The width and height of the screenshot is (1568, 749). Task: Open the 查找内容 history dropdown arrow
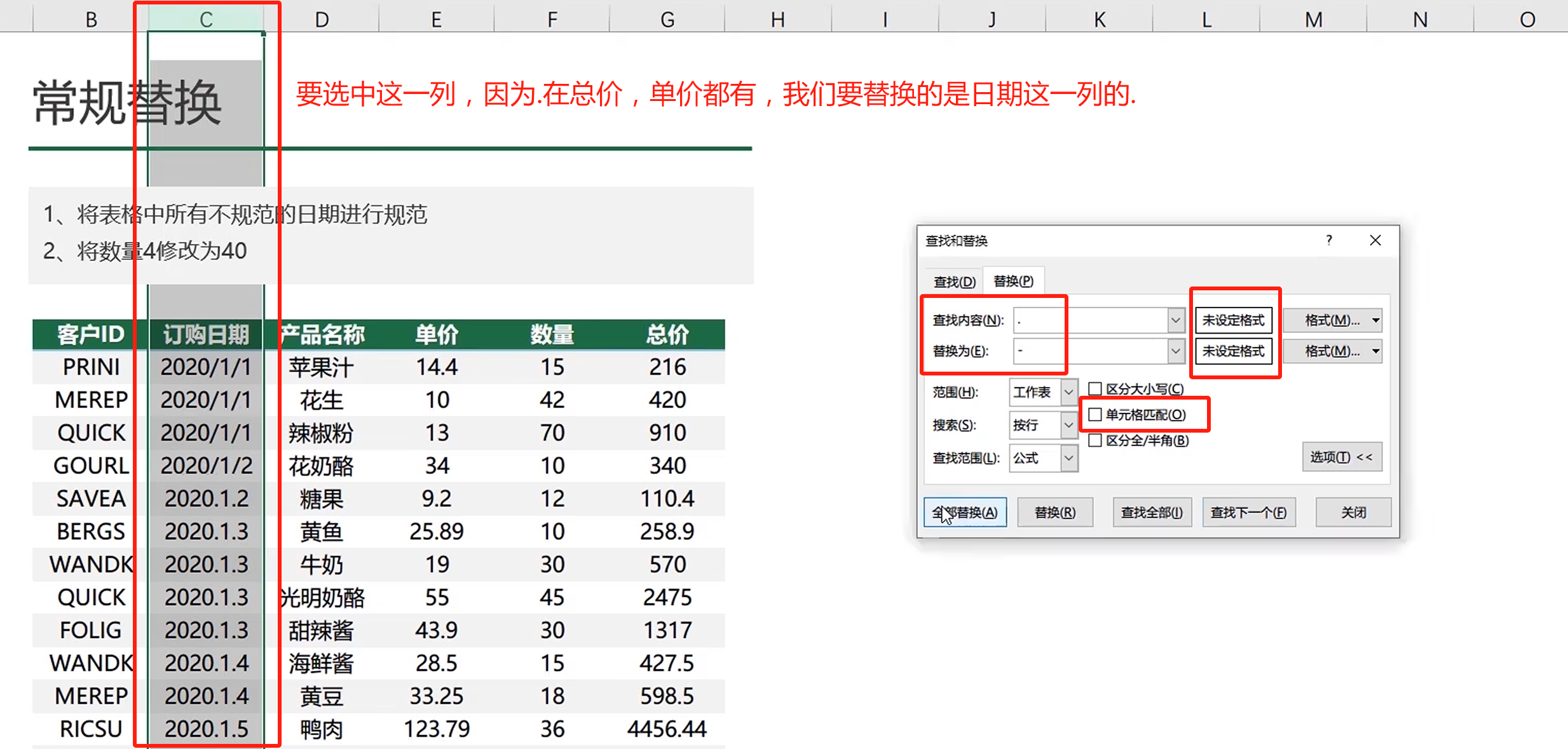tap(1176, 320)
